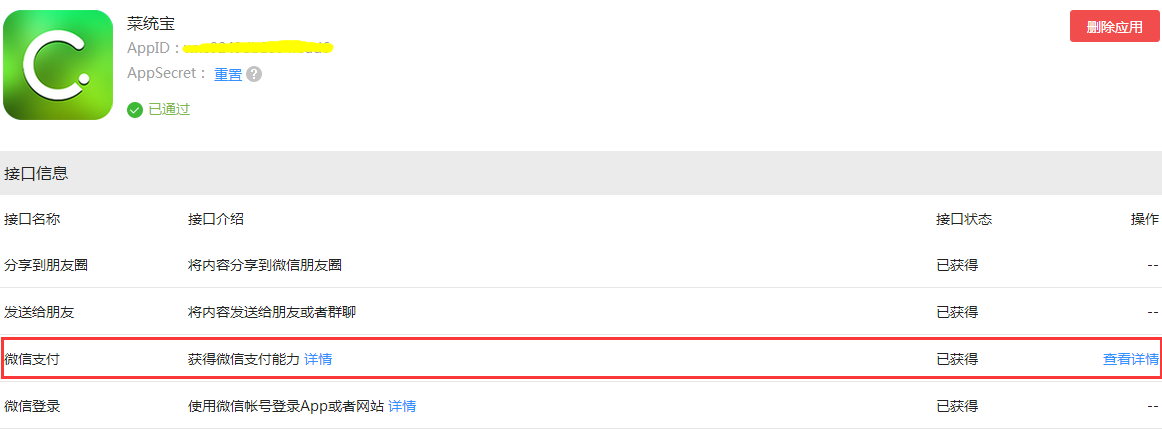
Task: Click the 接口名称 column header
Action: [32, 219]
